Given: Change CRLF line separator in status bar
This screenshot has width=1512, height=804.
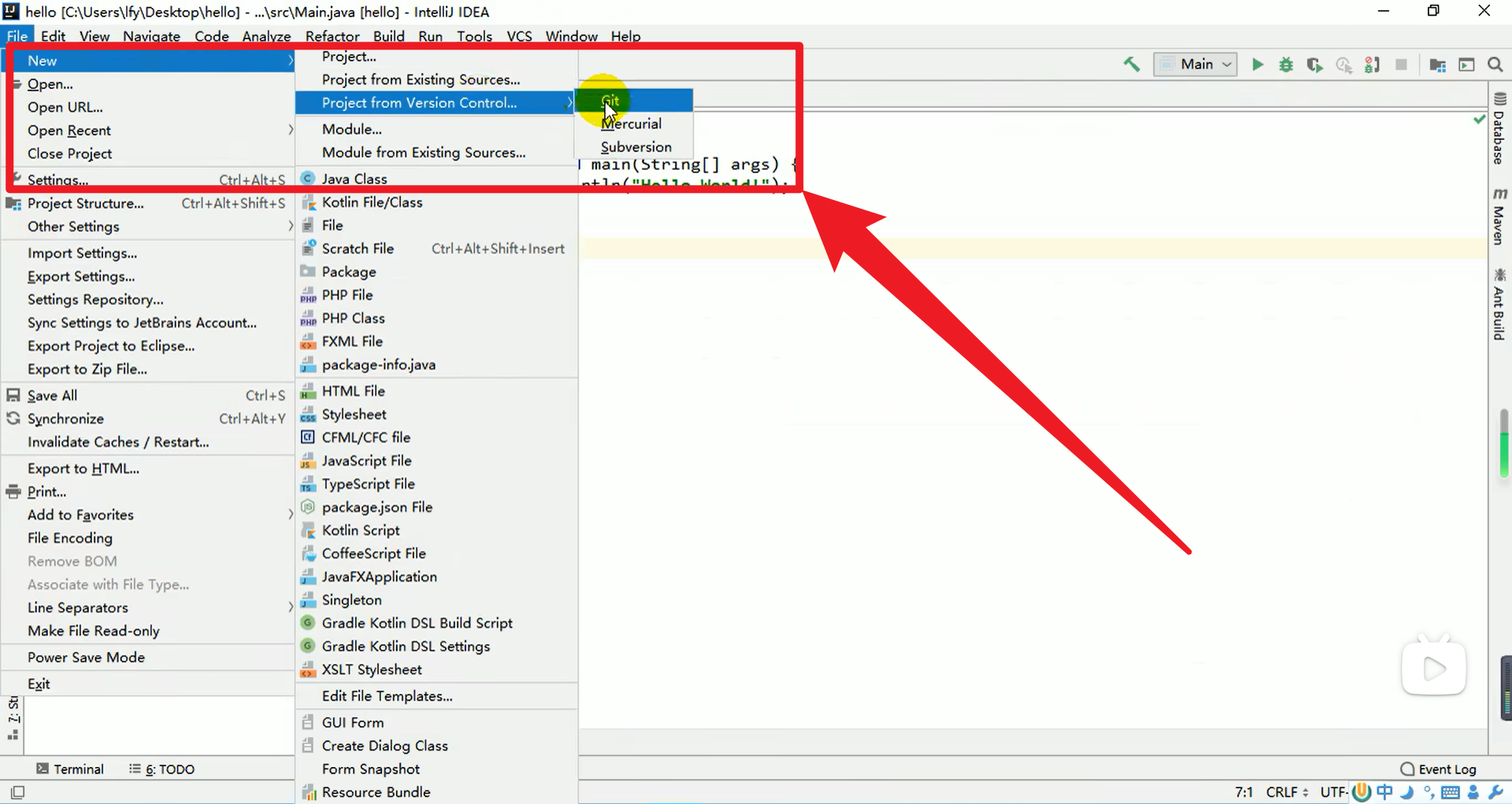Looking at the screenshot, I should click(1287, 792).
